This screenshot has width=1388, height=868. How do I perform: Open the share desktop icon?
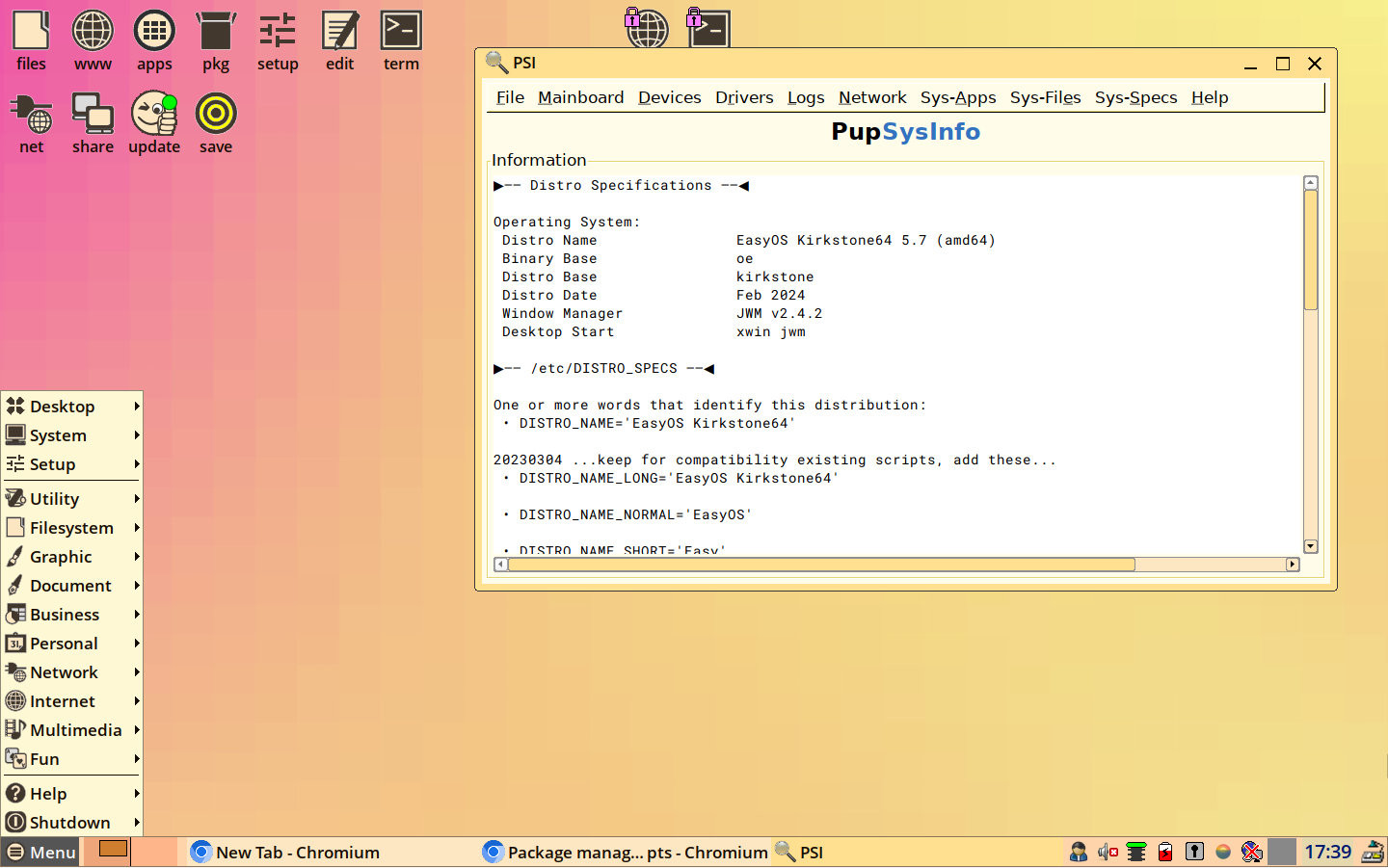(93, 123)
